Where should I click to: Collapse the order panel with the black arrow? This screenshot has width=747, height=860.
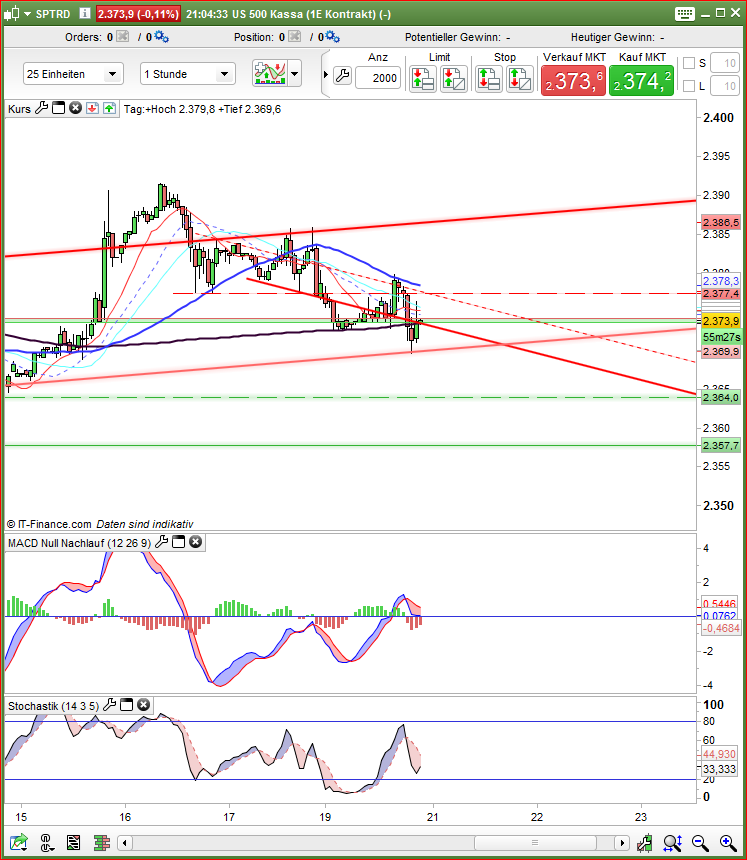point(326,75)
